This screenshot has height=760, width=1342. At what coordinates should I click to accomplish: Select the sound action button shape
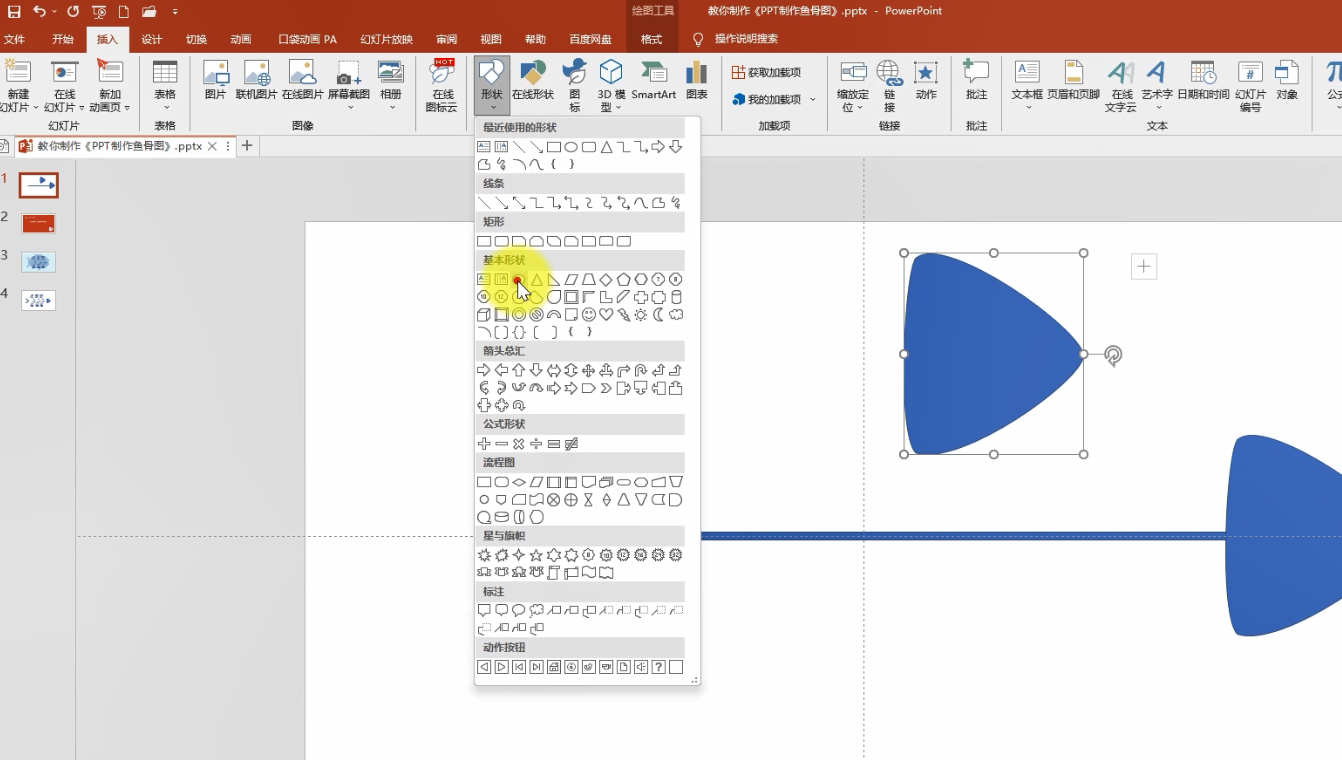pos(641,667)
